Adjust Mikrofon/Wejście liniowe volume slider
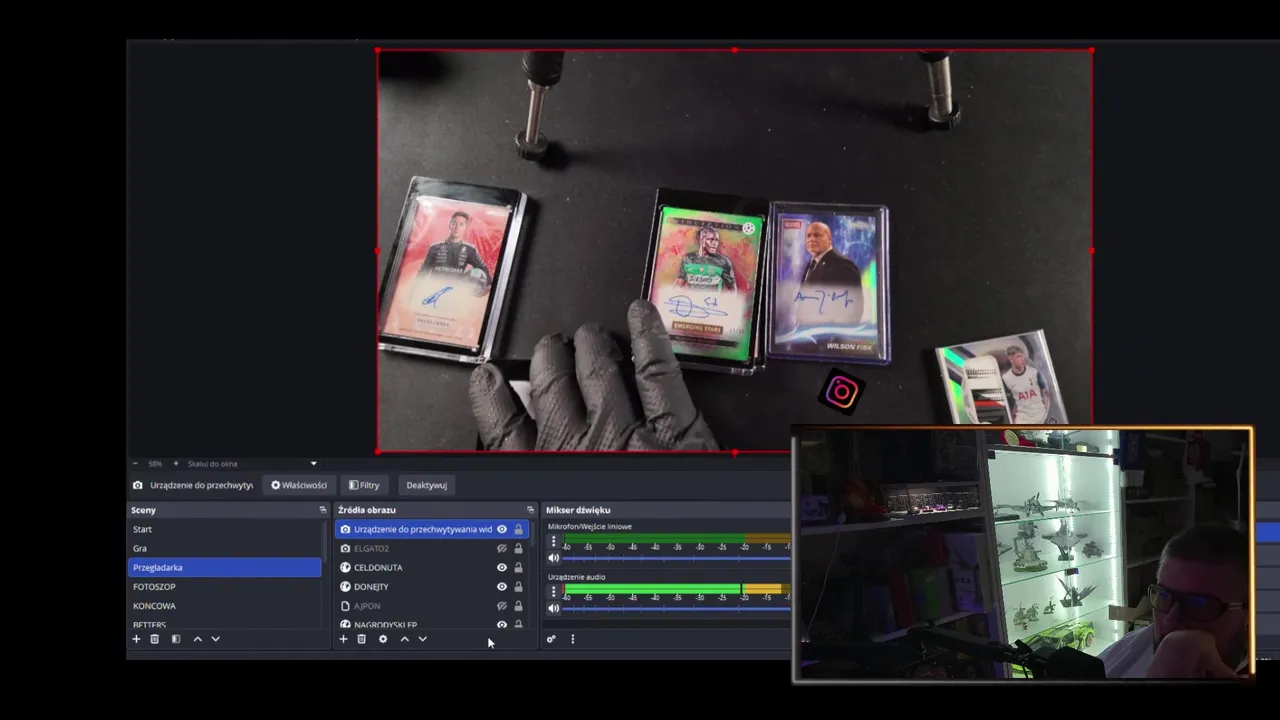The width and height of the screenshot is (1280, 720). pos(676,558)
